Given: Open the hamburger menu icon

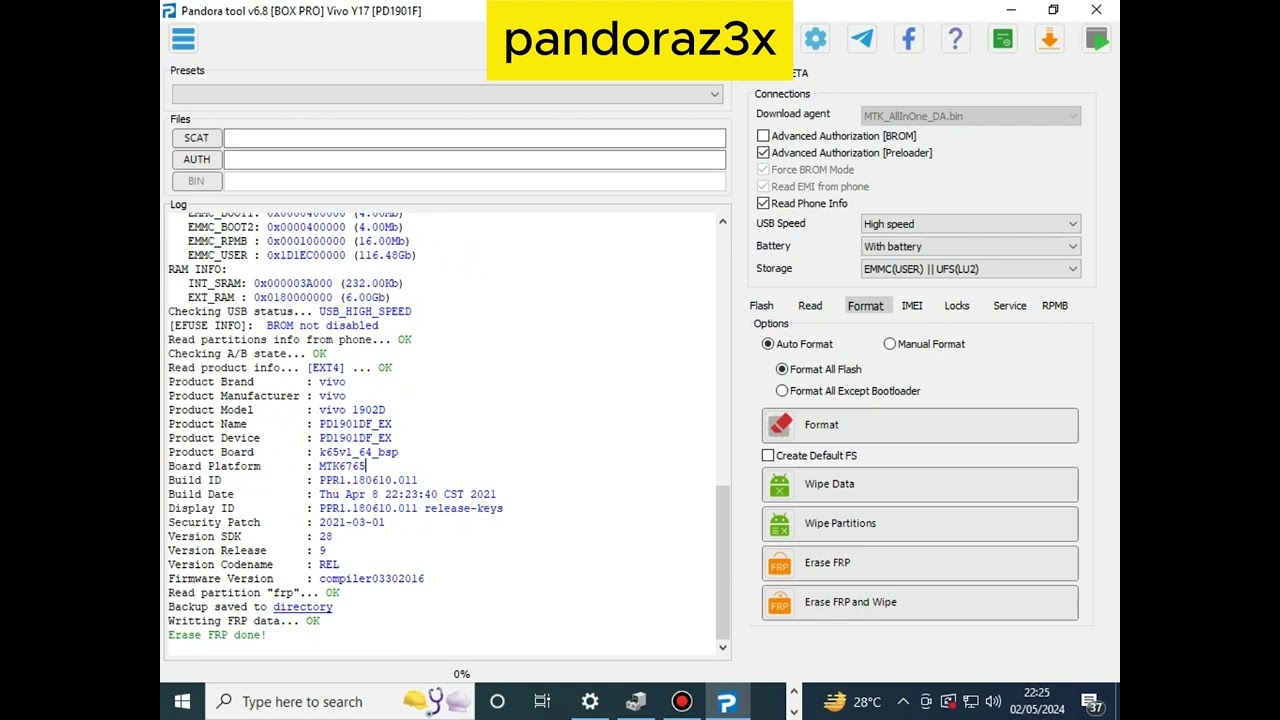Looking at the screenshot, I should point(183,39).
